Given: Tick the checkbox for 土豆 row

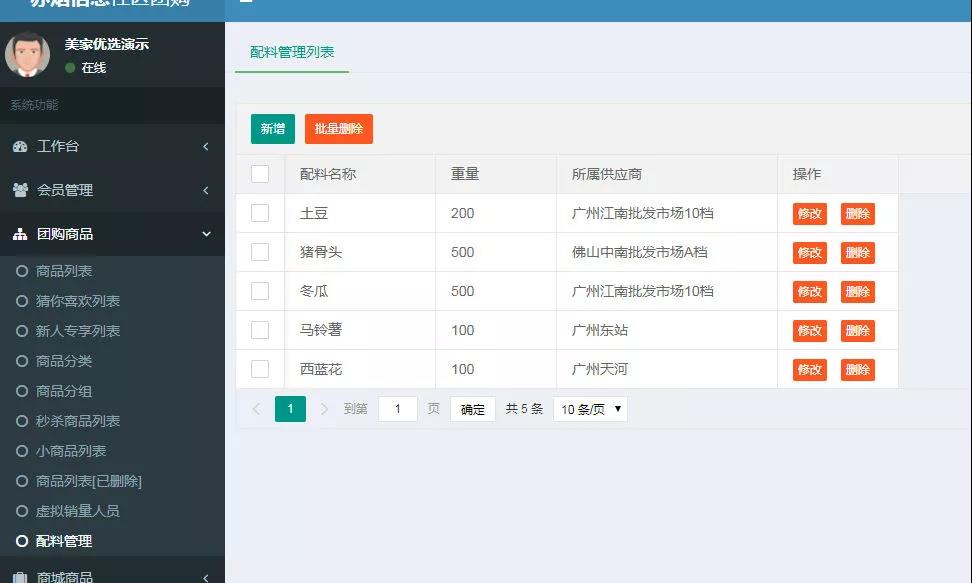Looking at the screenshot, I should click(260, 213).
